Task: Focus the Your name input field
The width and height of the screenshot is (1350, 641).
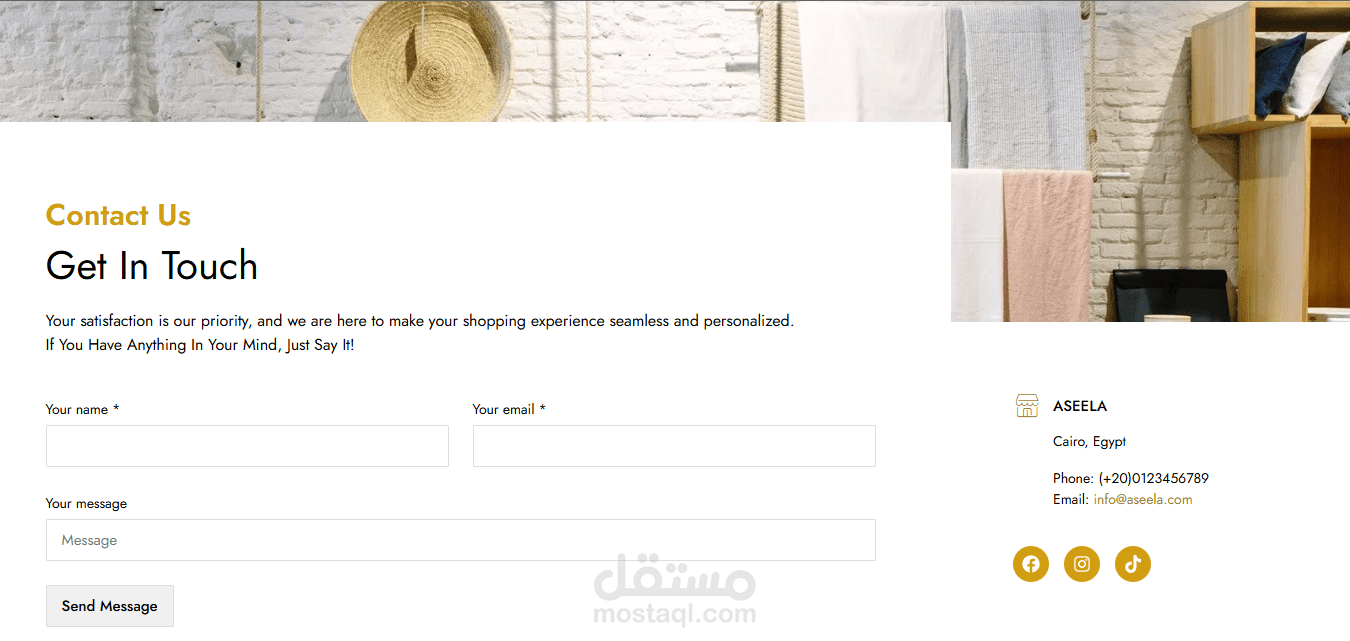Action: 247,446
